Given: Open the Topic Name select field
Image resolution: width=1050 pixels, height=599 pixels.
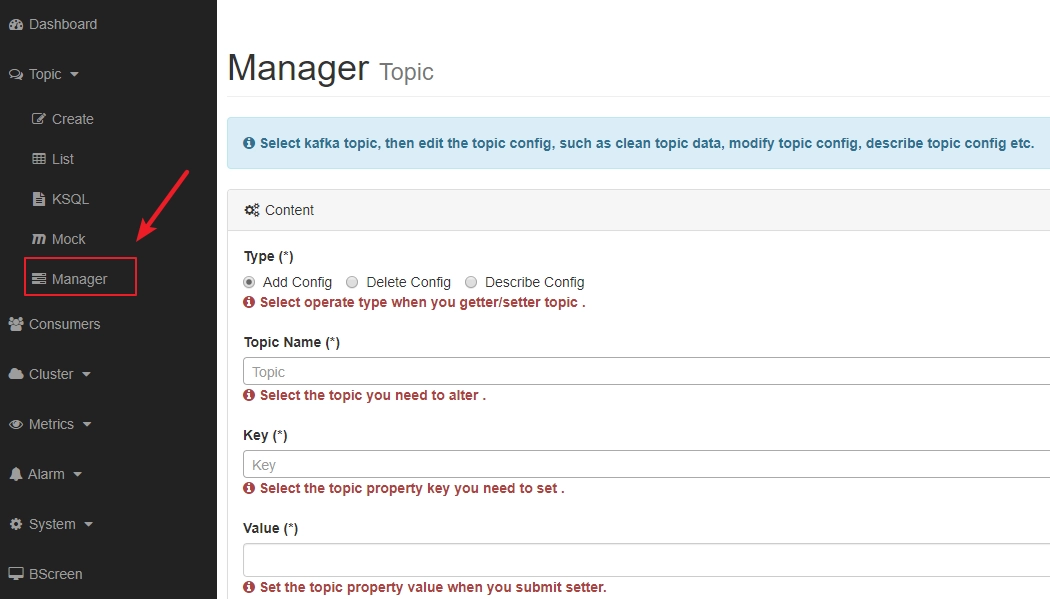Looking at the screenshot, I should tap(646, 371).
